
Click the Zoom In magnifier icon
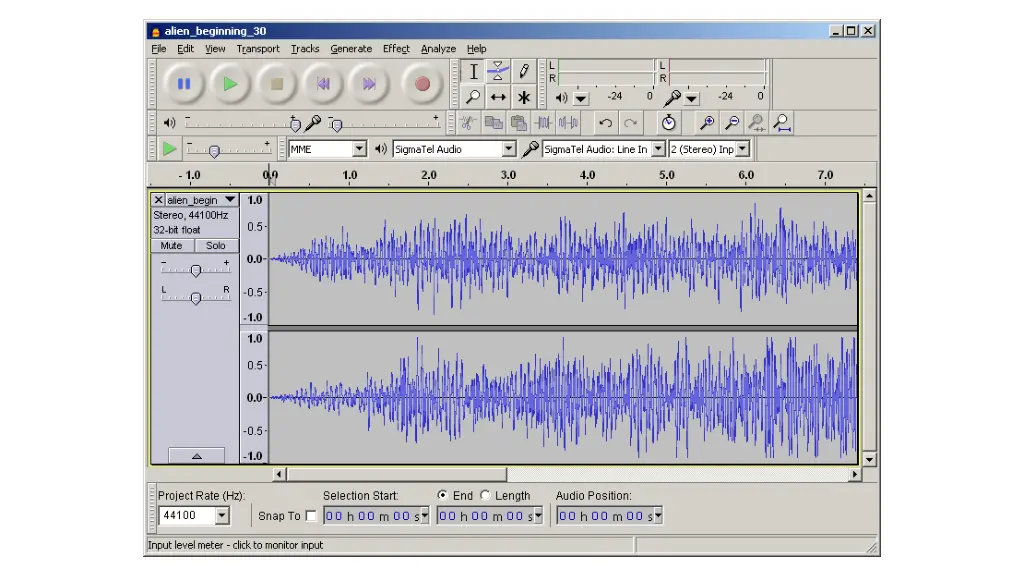pos(707,123)
